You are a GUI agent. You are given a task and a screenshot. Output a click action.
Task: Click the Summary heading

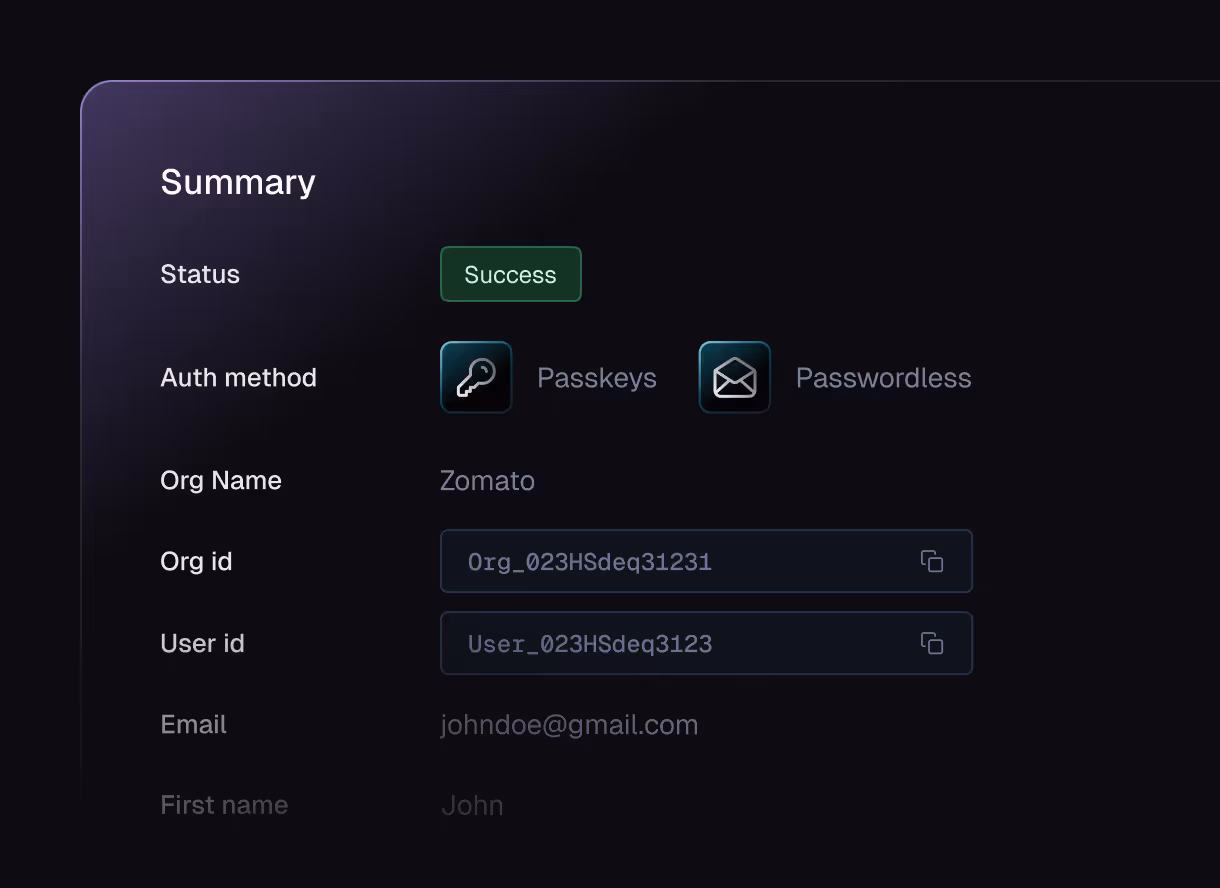tap(238, 182)
